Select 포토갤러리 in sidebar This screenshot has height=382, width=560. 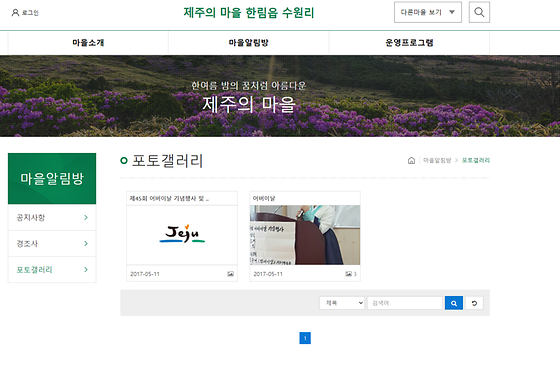coord(52,270)
